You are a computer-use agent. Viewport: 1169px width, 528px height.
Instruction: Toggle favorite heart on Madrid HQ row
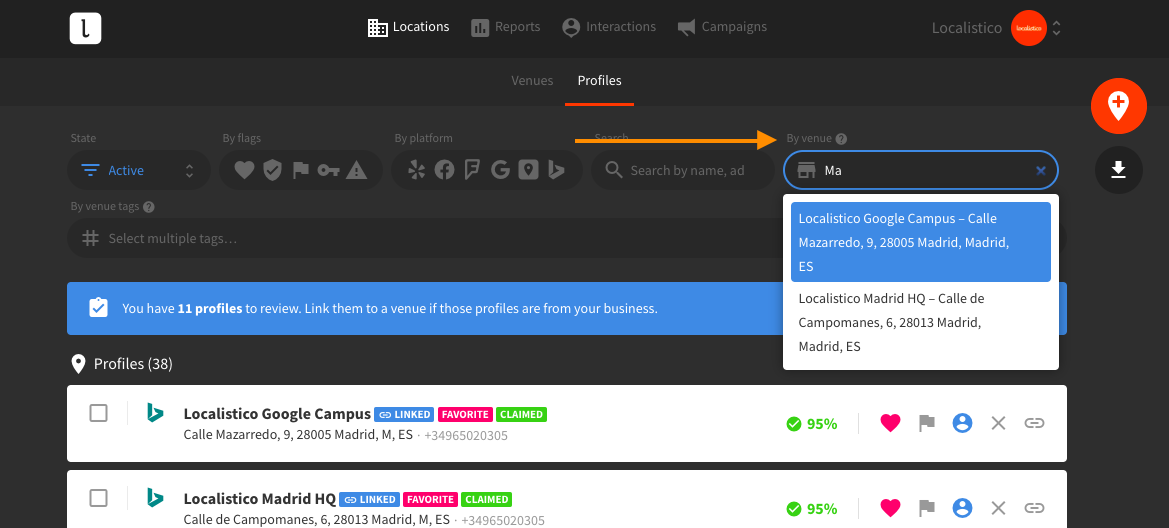[890, 509]
